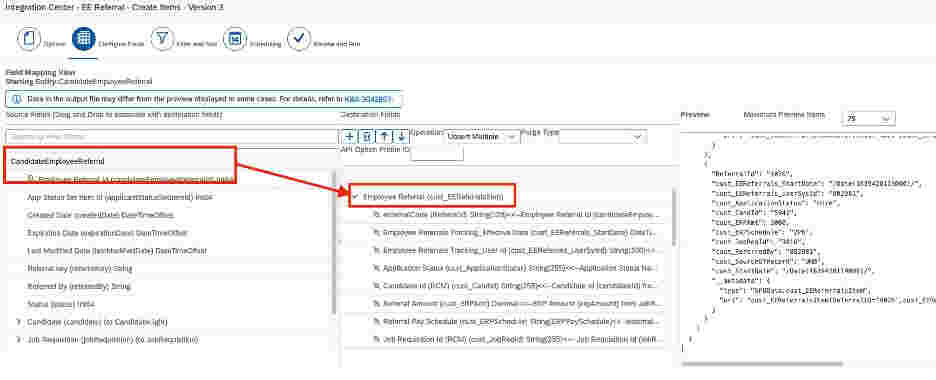Image resolution: width=936 pixels, height=380 pixels.
Task: Click the icon beside Referral Amount destination field
Action: click(x=376, y=304)
